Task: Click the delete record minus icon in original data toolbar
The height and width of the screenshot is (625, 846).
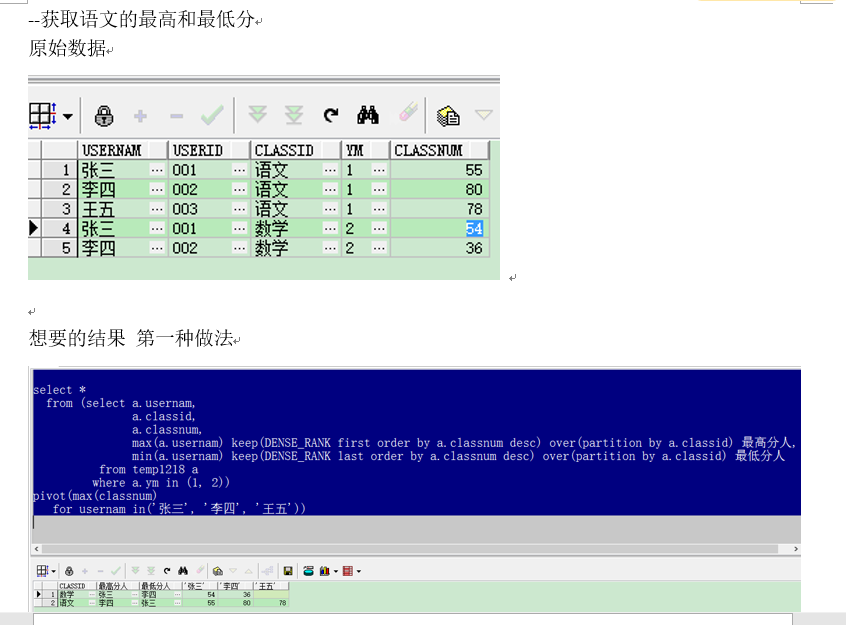Action: (176, 116)
